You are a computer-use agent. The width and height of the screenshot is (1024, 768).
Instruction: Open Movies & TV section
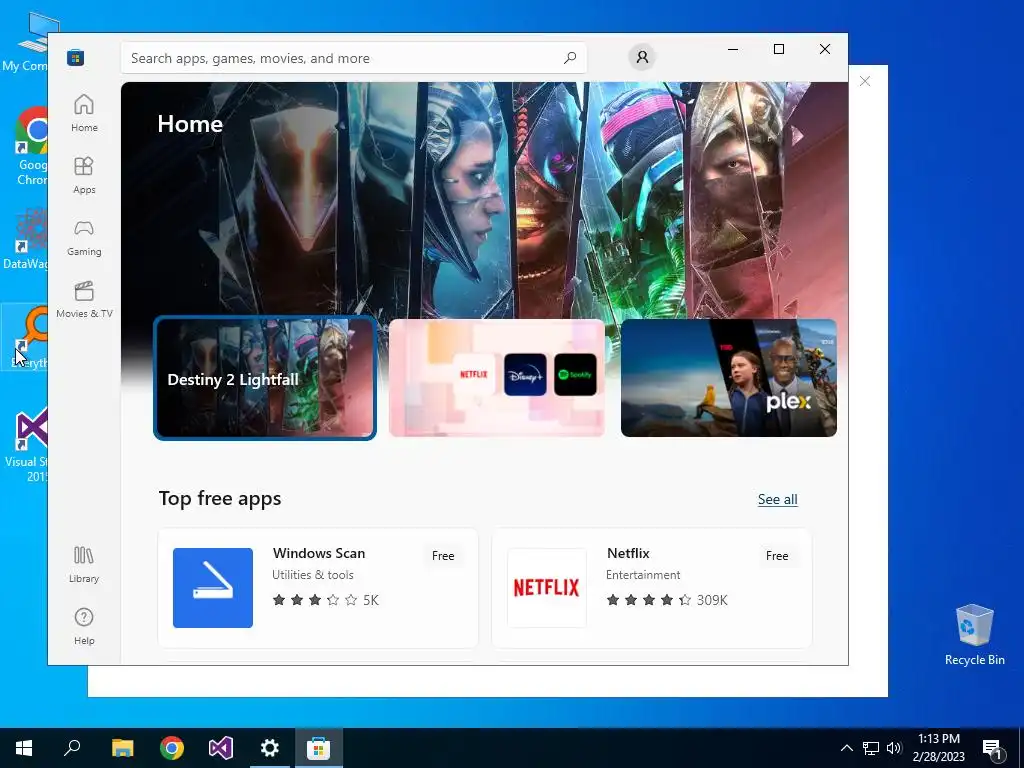point(84,299)
